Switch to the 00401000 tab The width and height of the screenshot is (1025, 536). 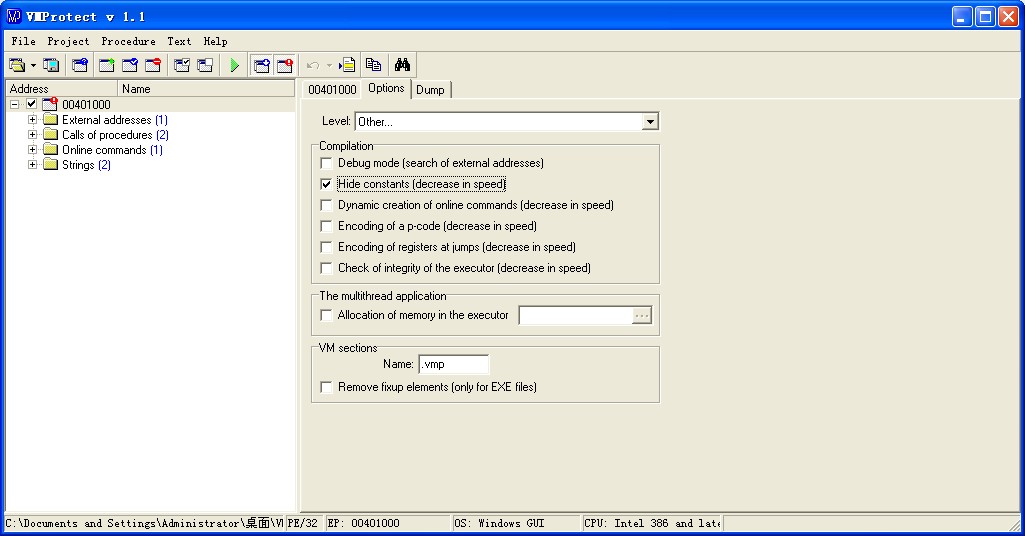click(332, 90)
